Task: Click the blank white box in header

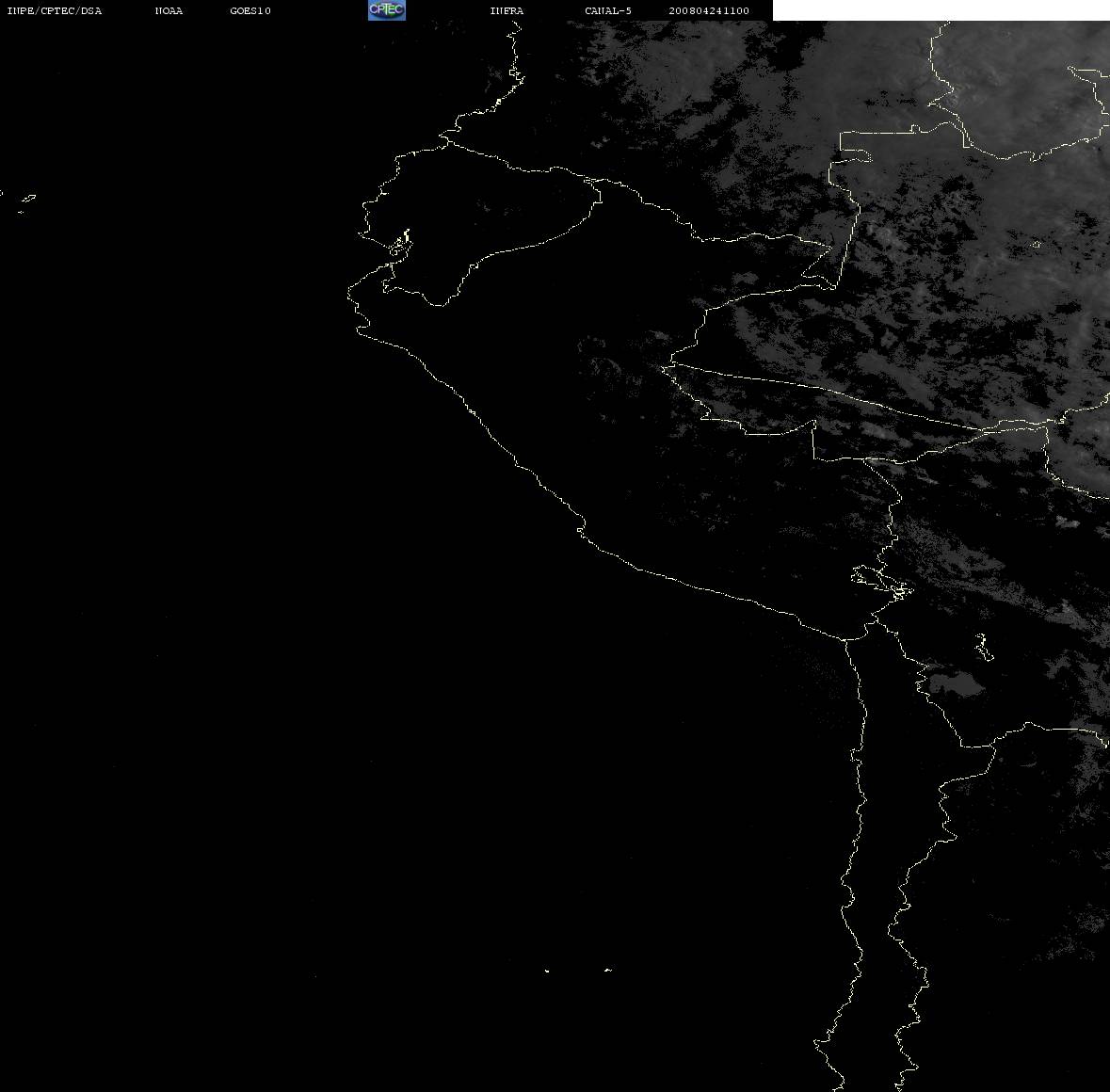Action: (x=941, y=10)
